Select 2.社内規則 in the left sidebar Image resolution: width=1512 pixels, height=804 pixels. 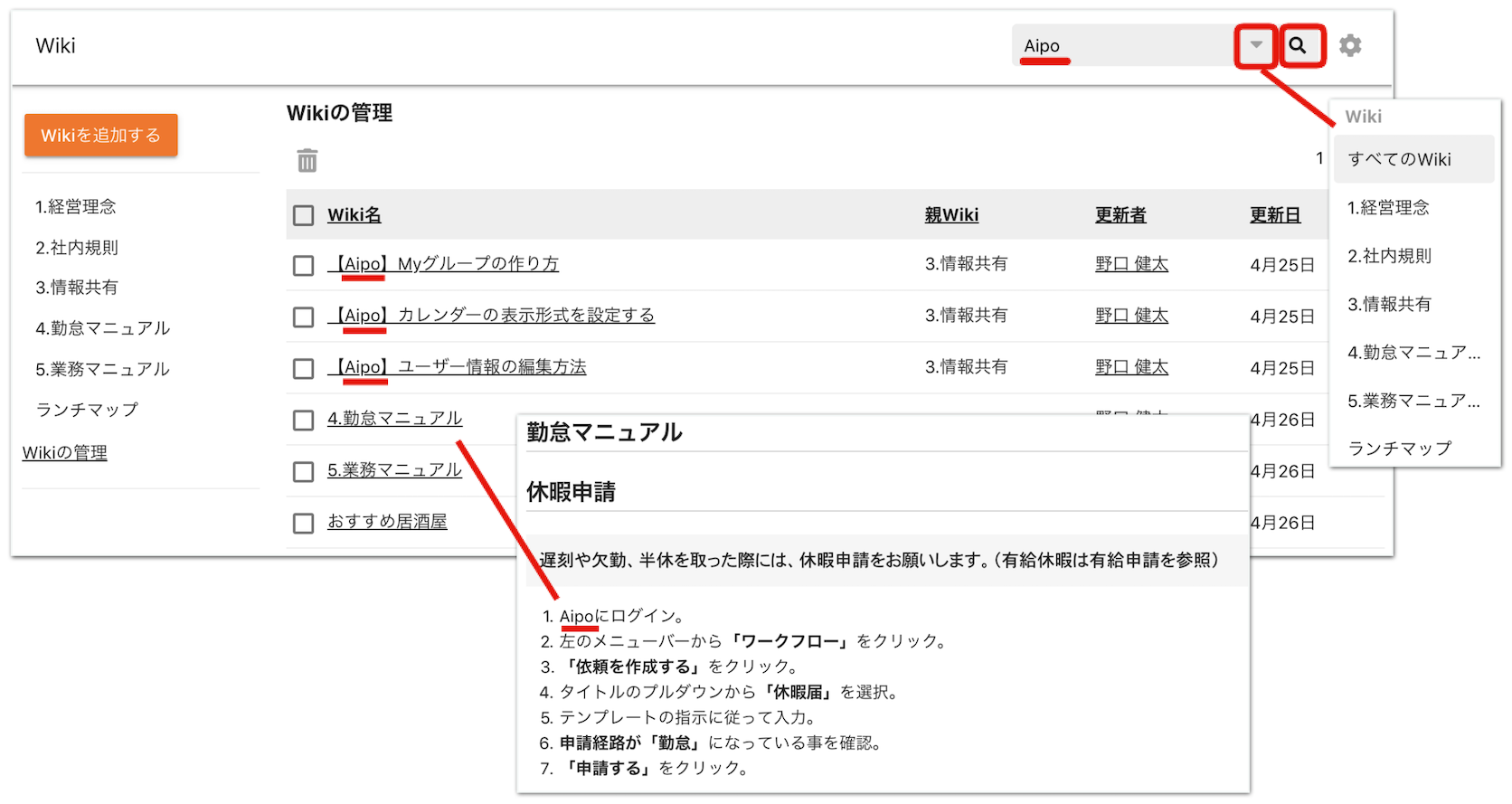click(77, 247)
